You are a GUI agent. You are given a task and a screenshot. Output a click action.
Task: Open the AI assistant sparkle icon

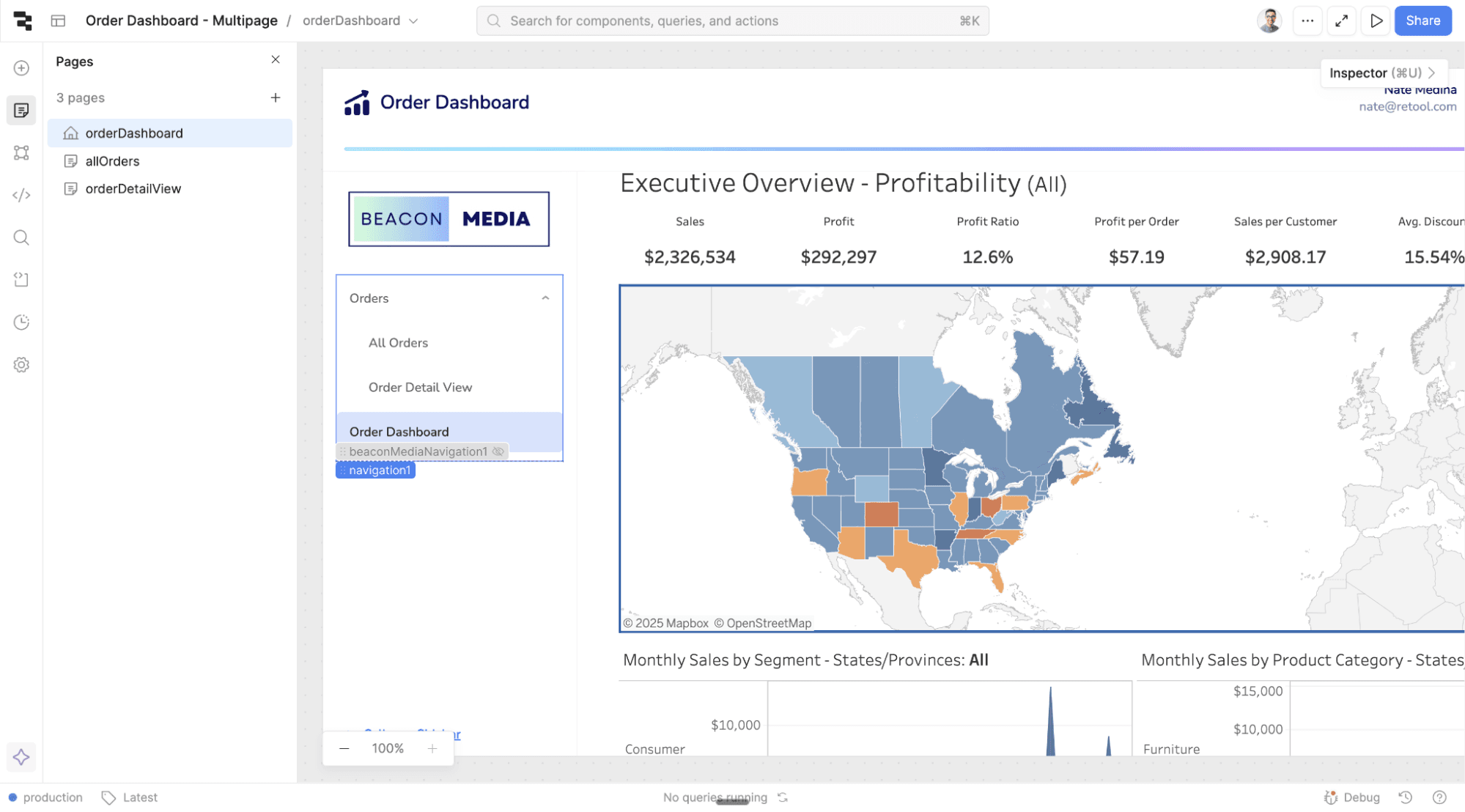pos(21,757)
